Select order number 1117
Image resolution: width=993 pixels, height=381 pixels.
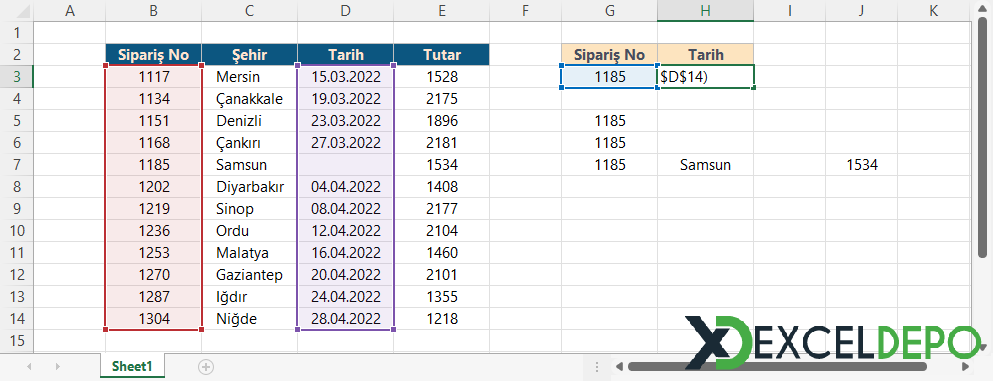click(153, 77)
